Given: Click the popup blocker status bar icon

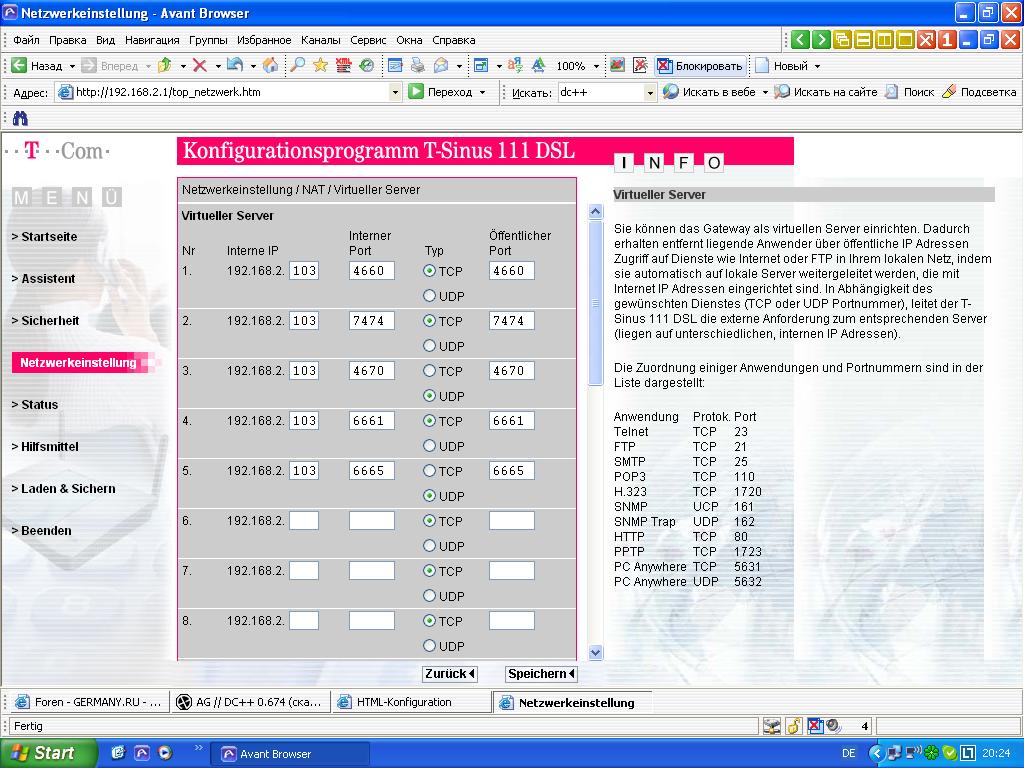Looking at the screenshot, I should click(x=814, y=726).
